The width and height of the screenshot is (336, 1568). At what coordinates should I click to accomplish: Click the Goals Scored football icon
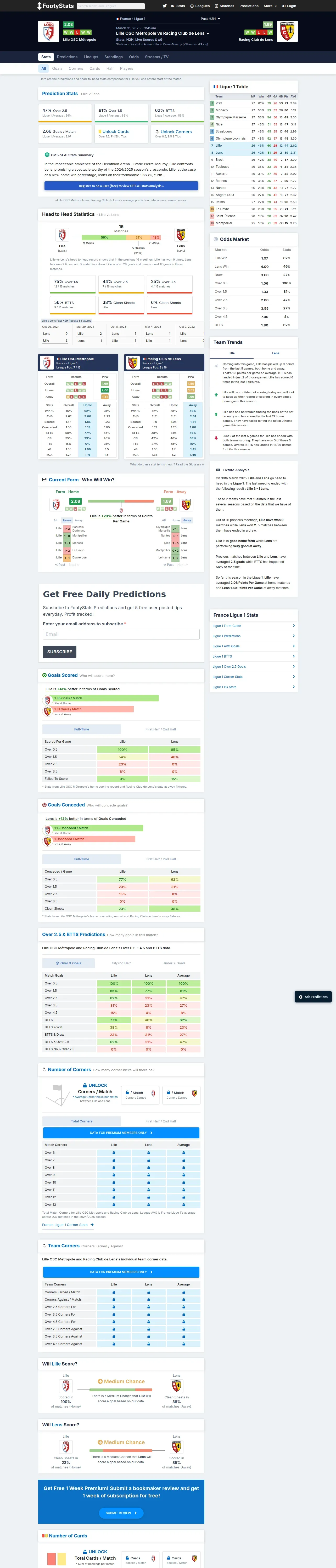click(x=44, y=675)
